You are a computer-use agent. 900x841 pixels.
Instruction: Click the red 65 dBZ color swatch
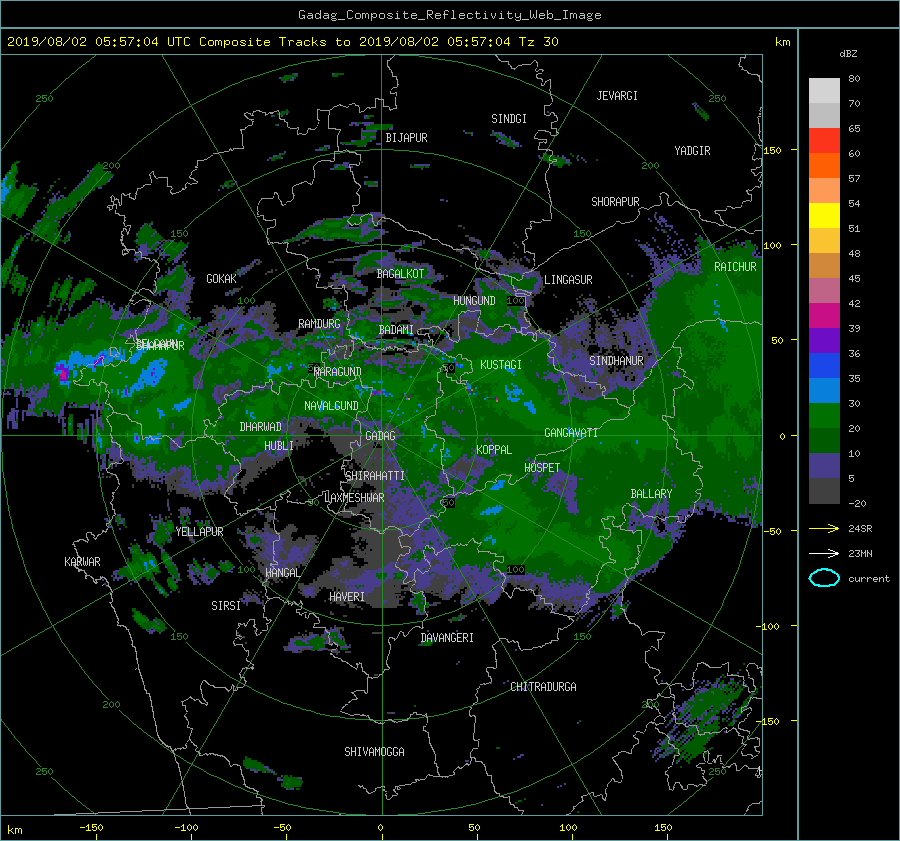pos(824,141)
